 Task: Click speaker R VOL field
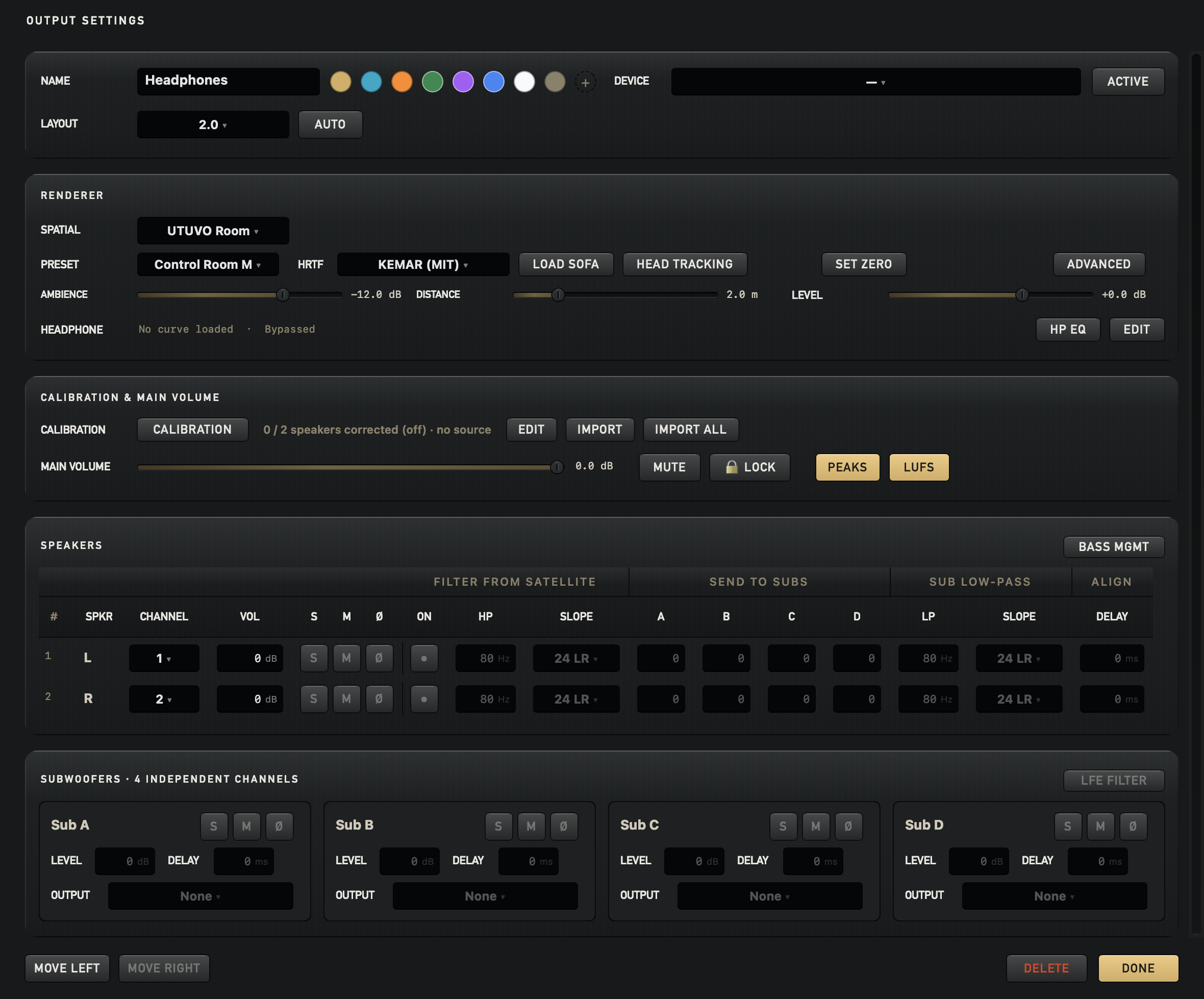[249, 698]
